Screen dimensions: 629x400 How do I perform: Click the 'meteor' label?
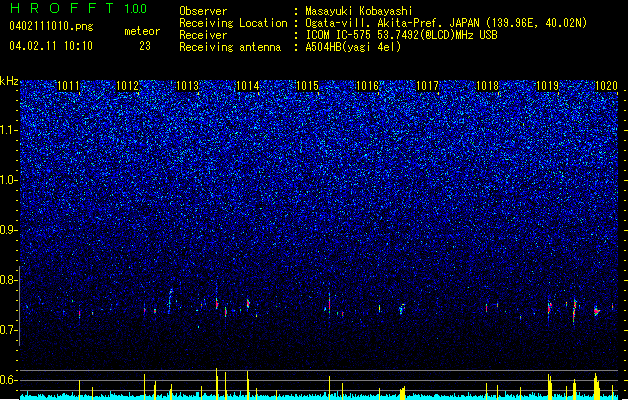[x=142, y=31]
